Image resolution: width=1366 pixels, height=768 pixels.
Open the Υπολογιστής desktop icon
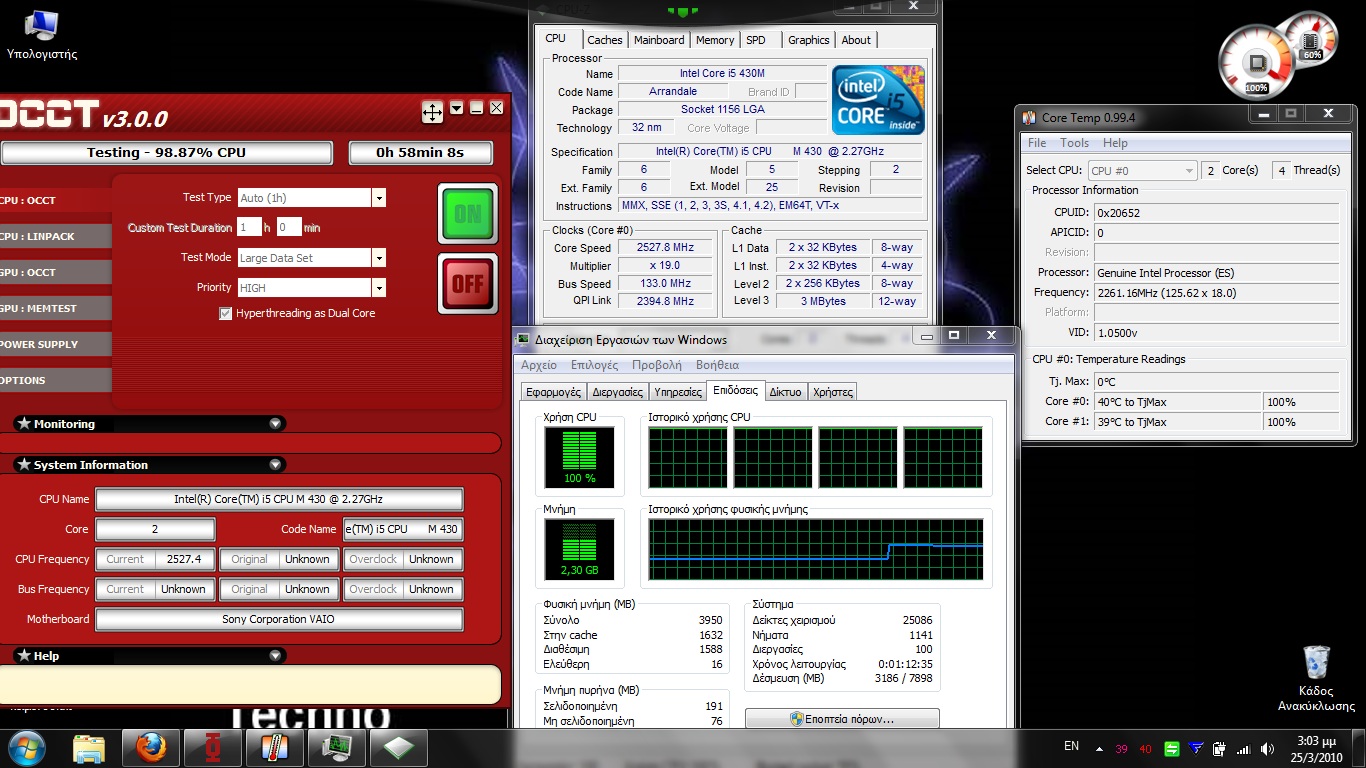[x=41, y=34]
